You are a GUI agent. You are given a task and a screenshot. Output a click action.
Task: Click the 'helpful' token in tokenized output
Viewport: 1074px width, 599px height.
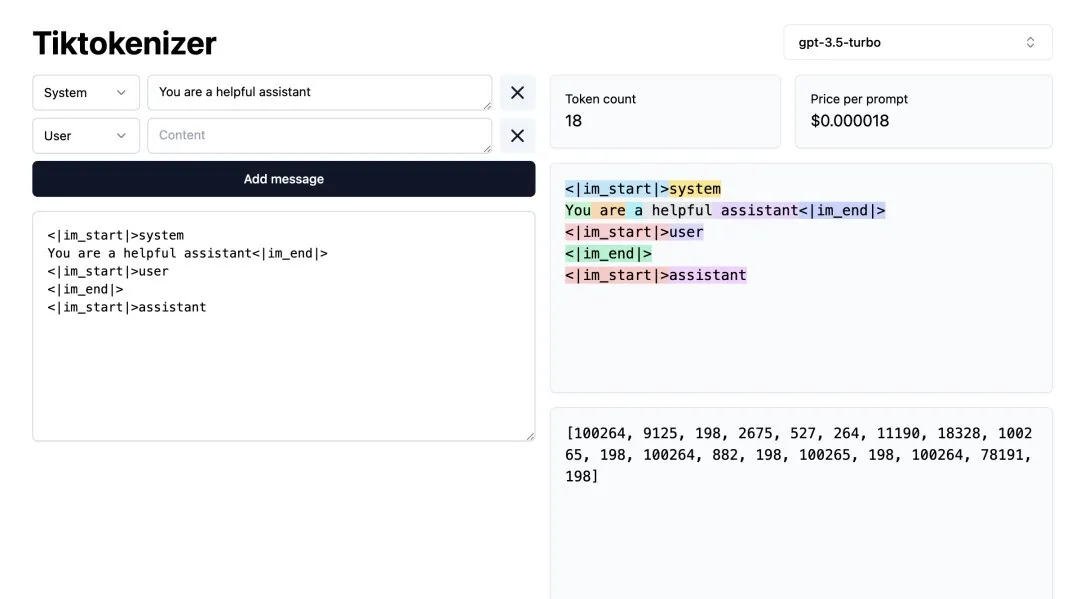click(x=682, y=211)
